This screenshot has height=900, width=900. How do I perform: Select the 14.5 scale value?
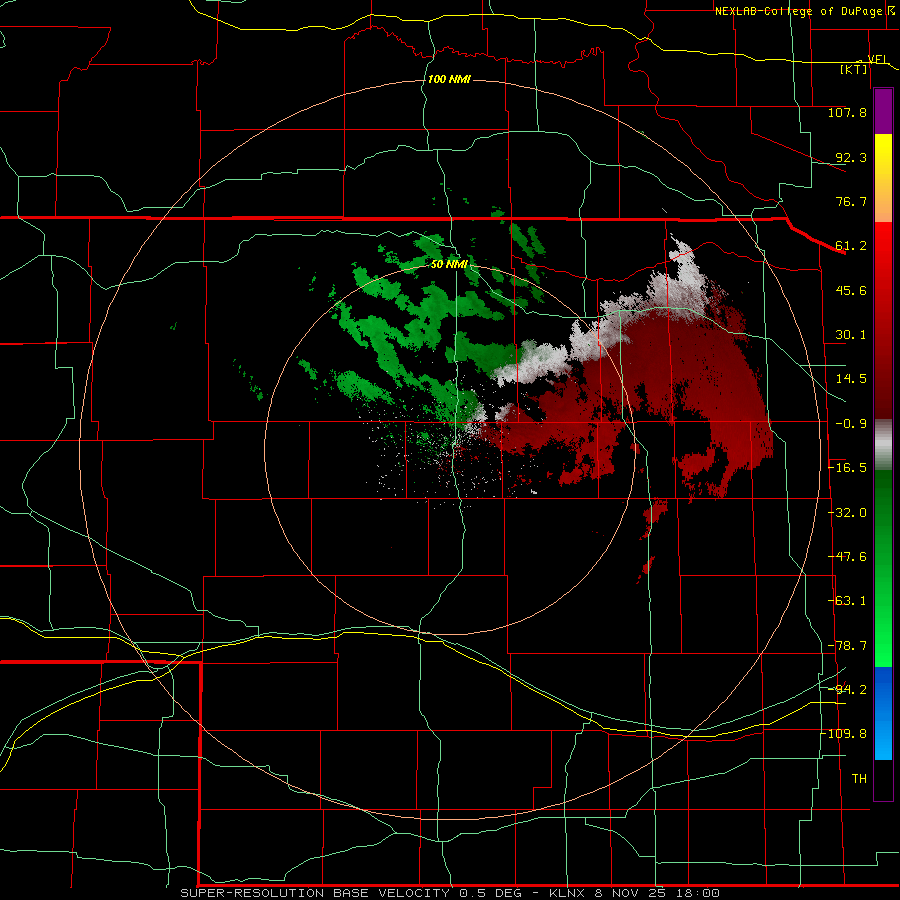(851, 379)
